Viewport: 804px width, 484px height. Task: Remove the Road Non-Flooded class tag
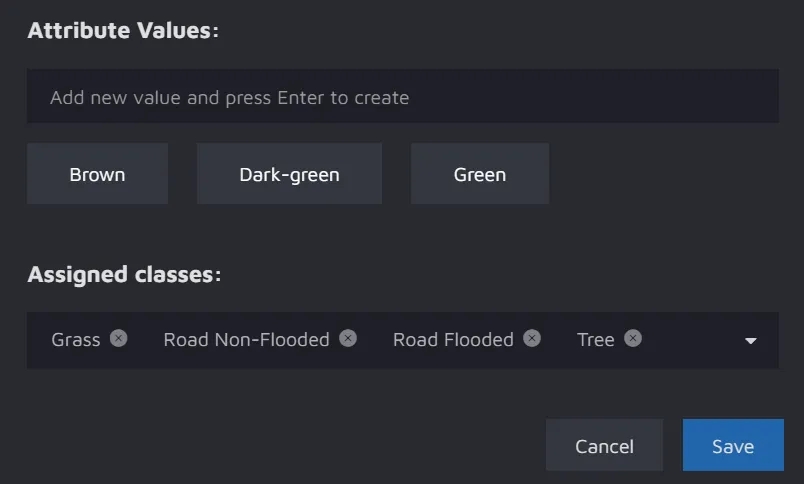[348, 339]
